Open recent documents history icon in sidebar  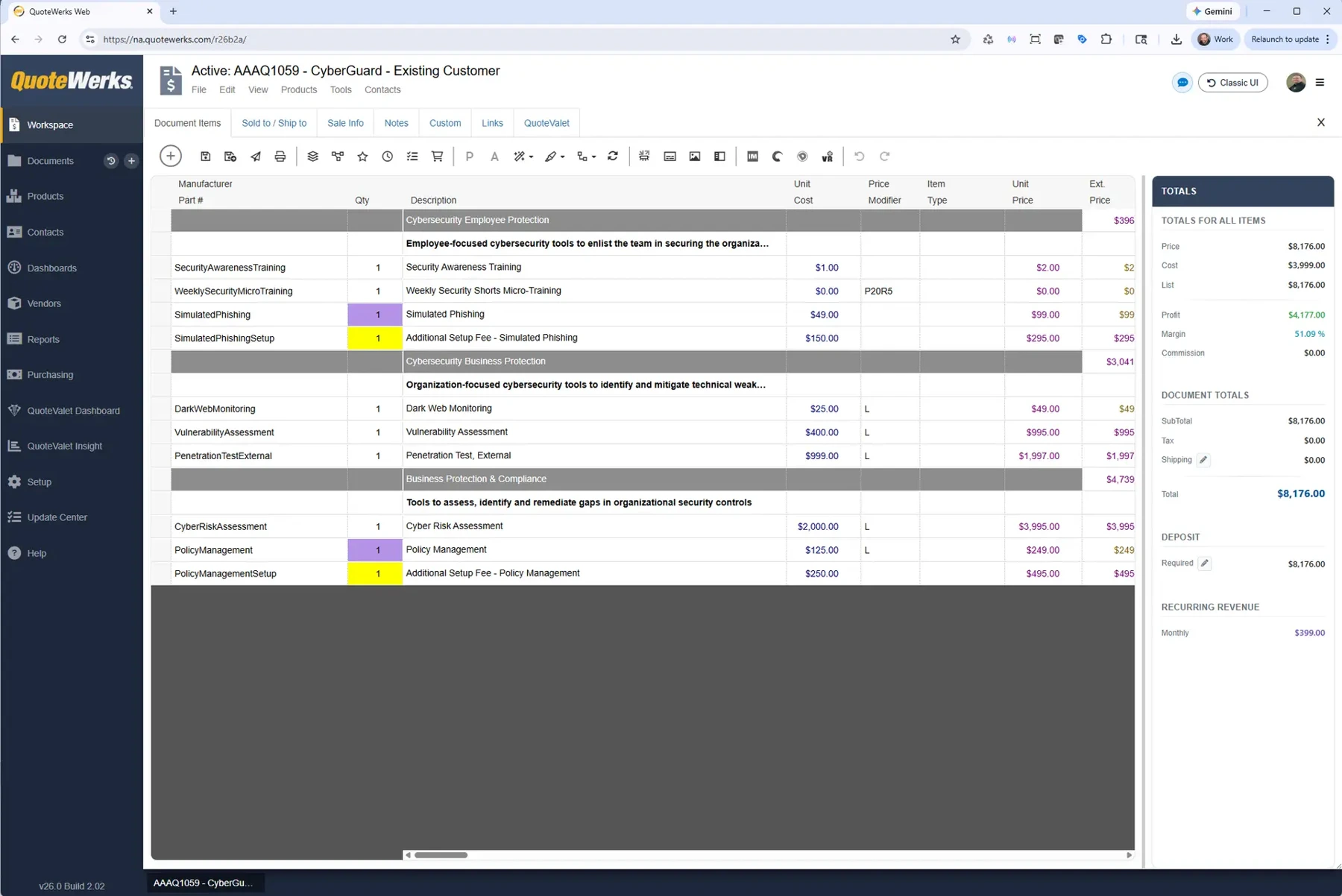pos(110,161)
